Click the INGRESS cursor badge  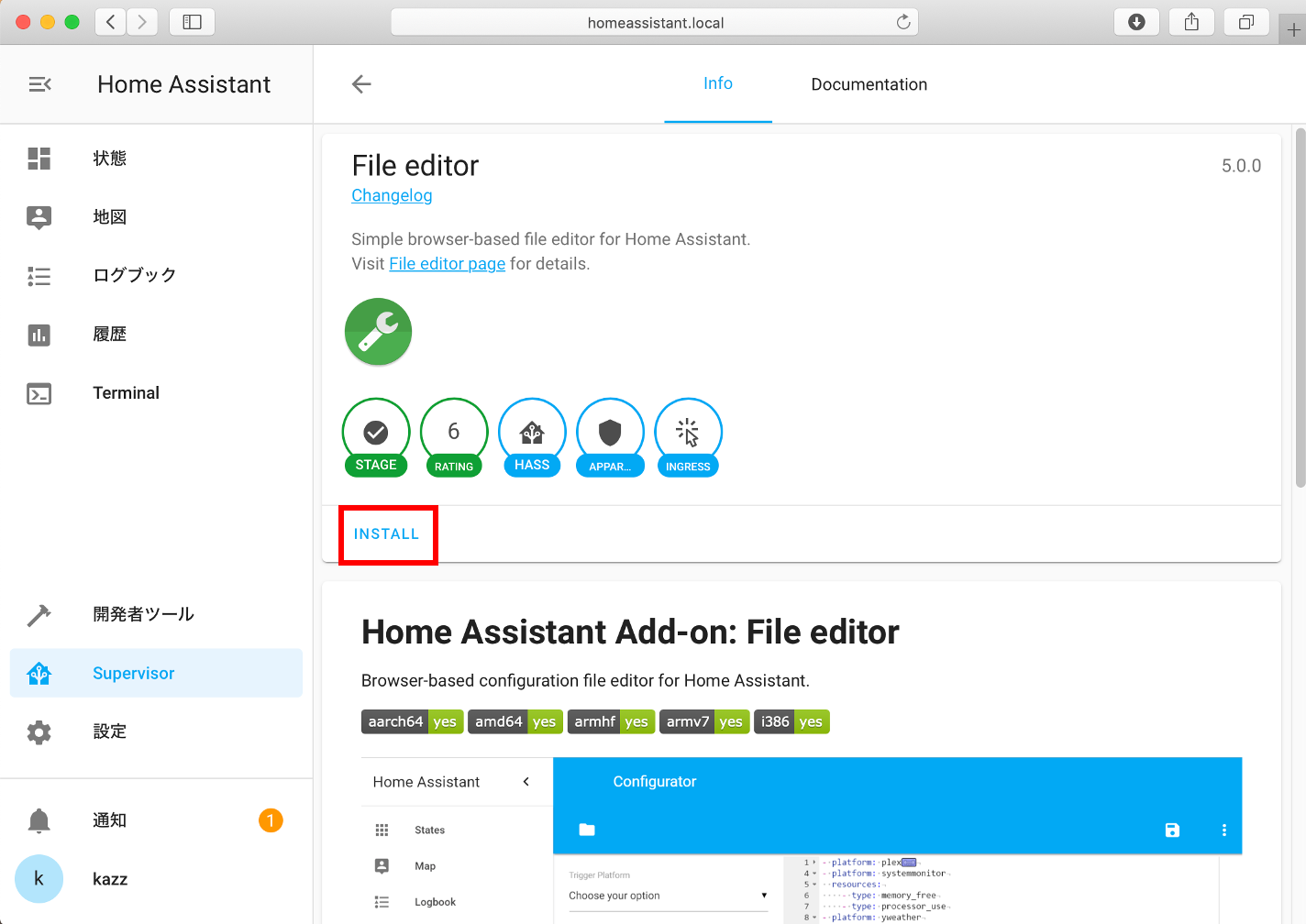(x=688, y=437)
